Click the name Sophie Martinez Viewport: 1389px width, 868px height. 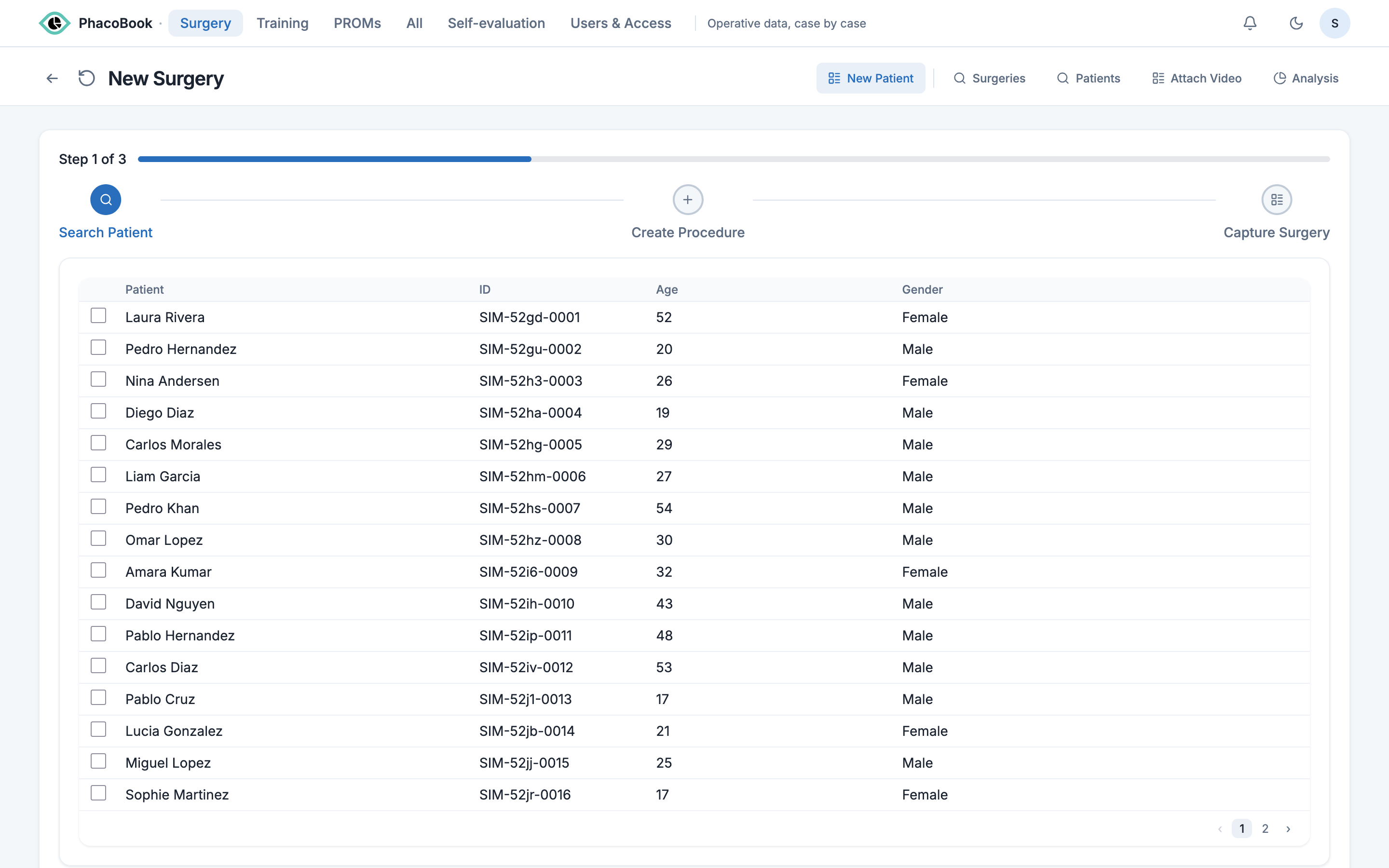pyautogui.click(x=177, y=795)
